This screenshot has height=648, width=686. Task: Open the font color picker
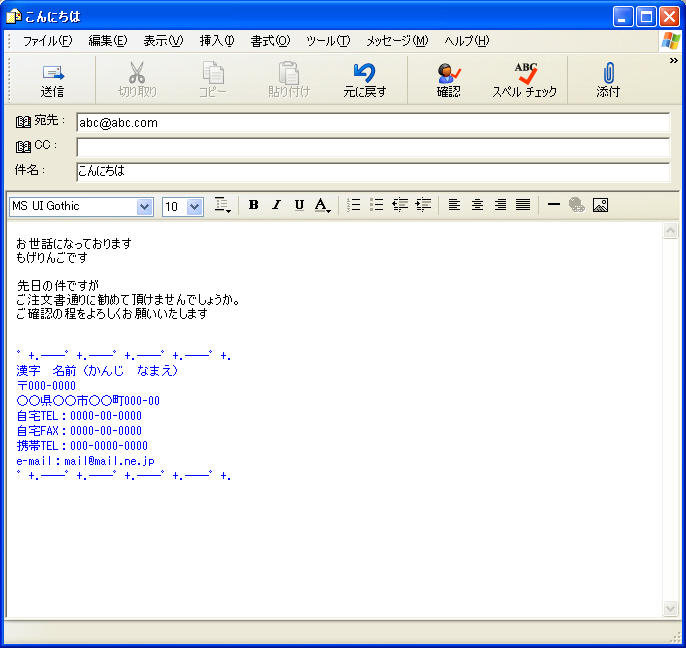coord(323,205)
